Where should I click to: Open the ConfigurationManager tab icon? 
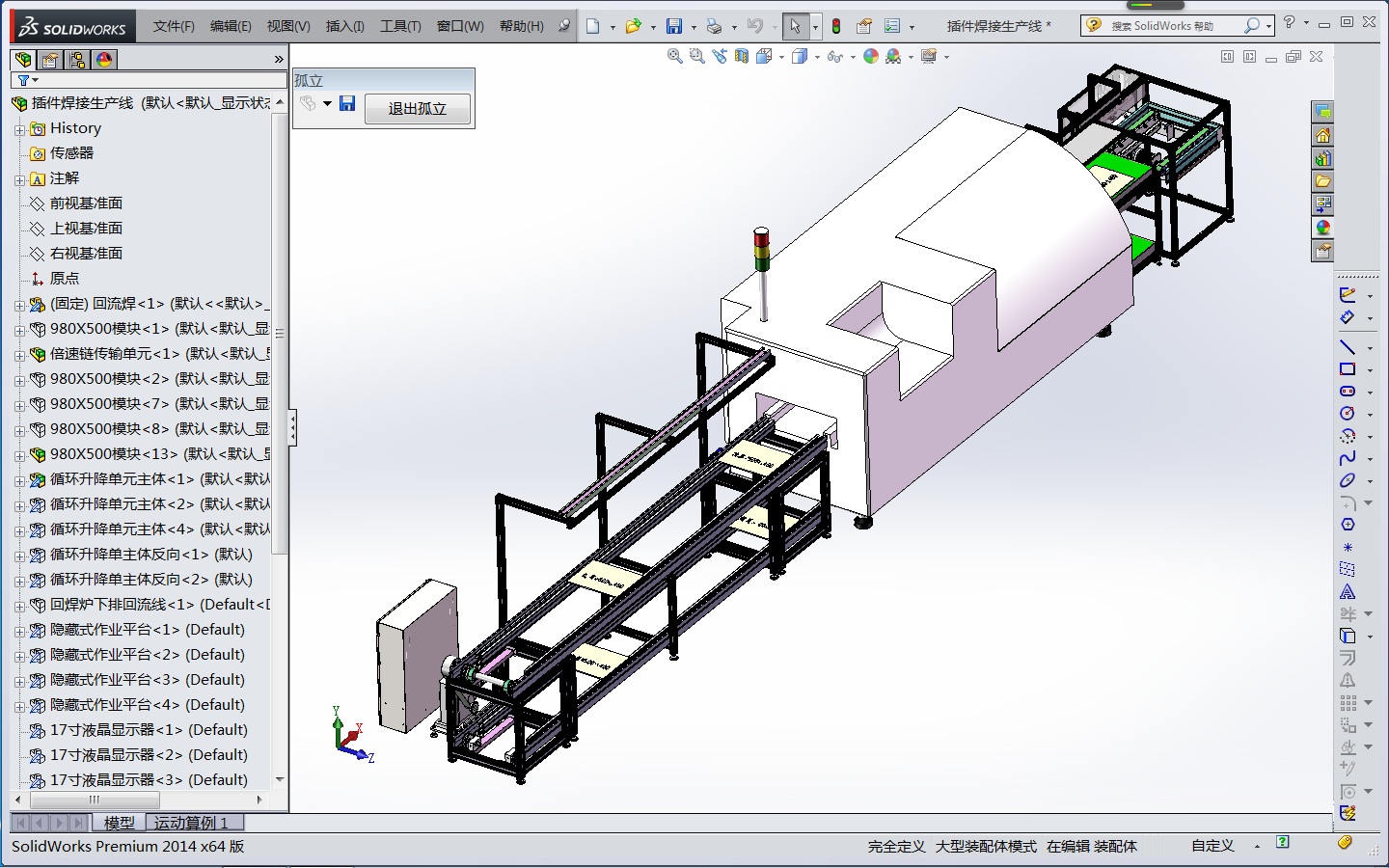[x=77, y=60]
